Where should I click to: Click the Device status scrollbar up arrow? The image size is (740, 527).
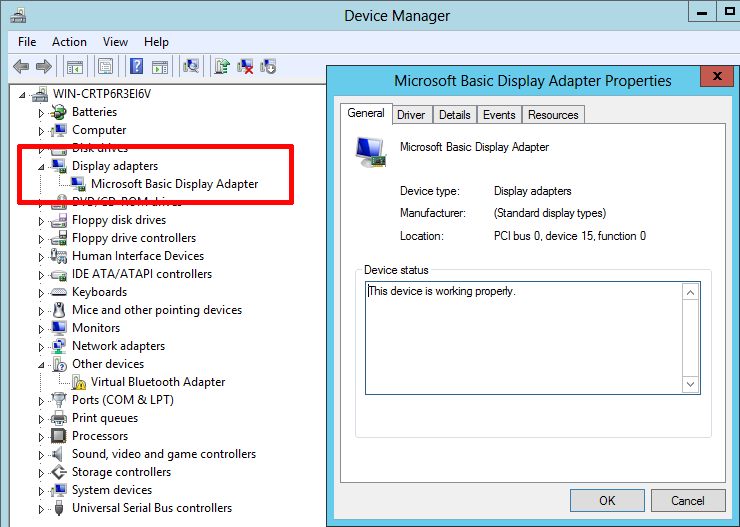(x=691, y=293)
